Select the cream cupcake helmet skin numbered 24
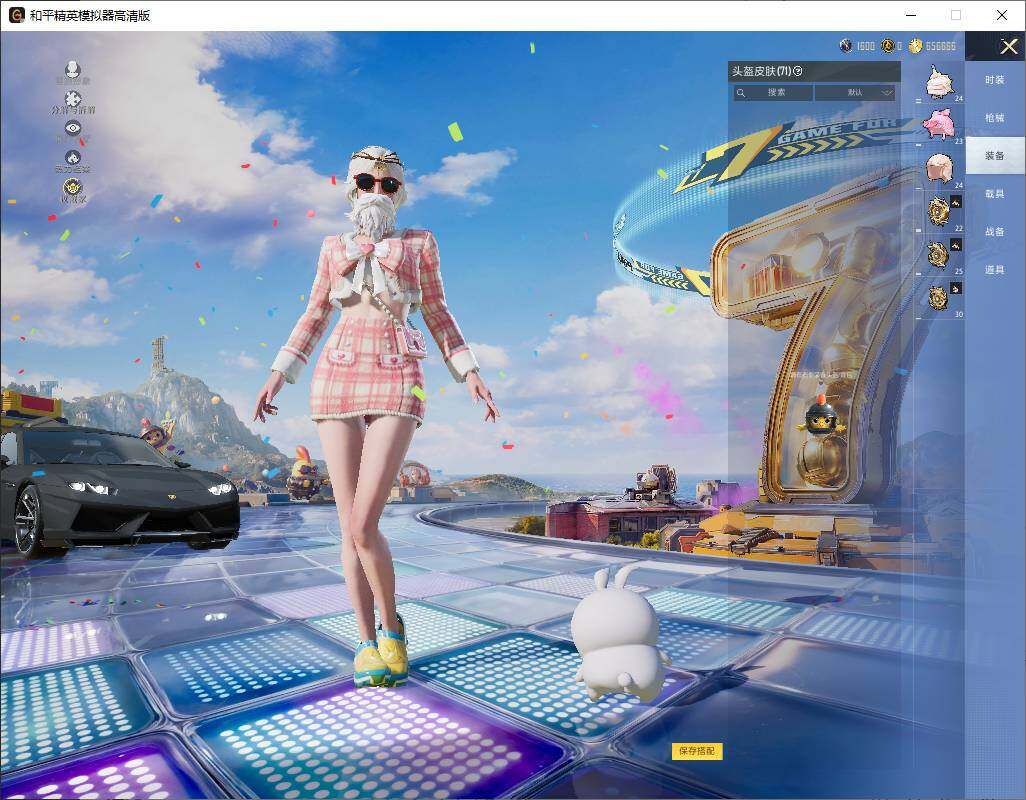The image size is (1026, 800). tap(940, 82)
